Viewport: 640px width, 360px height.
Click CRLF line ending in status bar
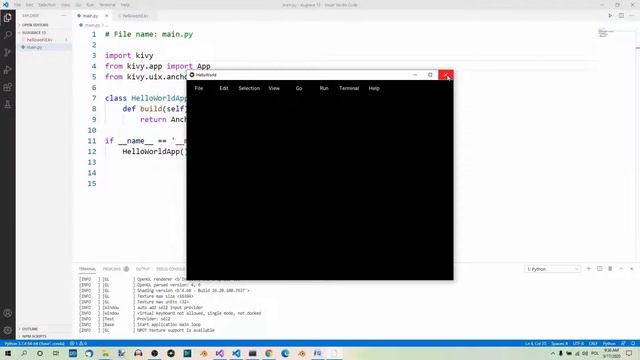pyautogui.click(x=593, y=344)
